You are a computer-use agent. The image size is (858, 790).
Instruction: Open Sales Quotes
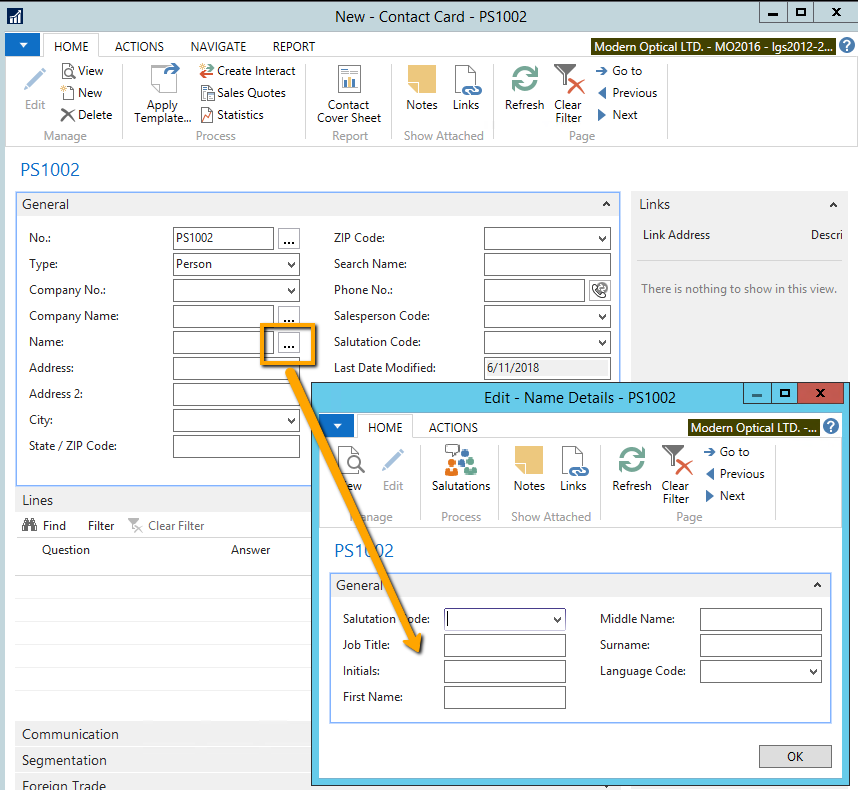click(243, 93)
